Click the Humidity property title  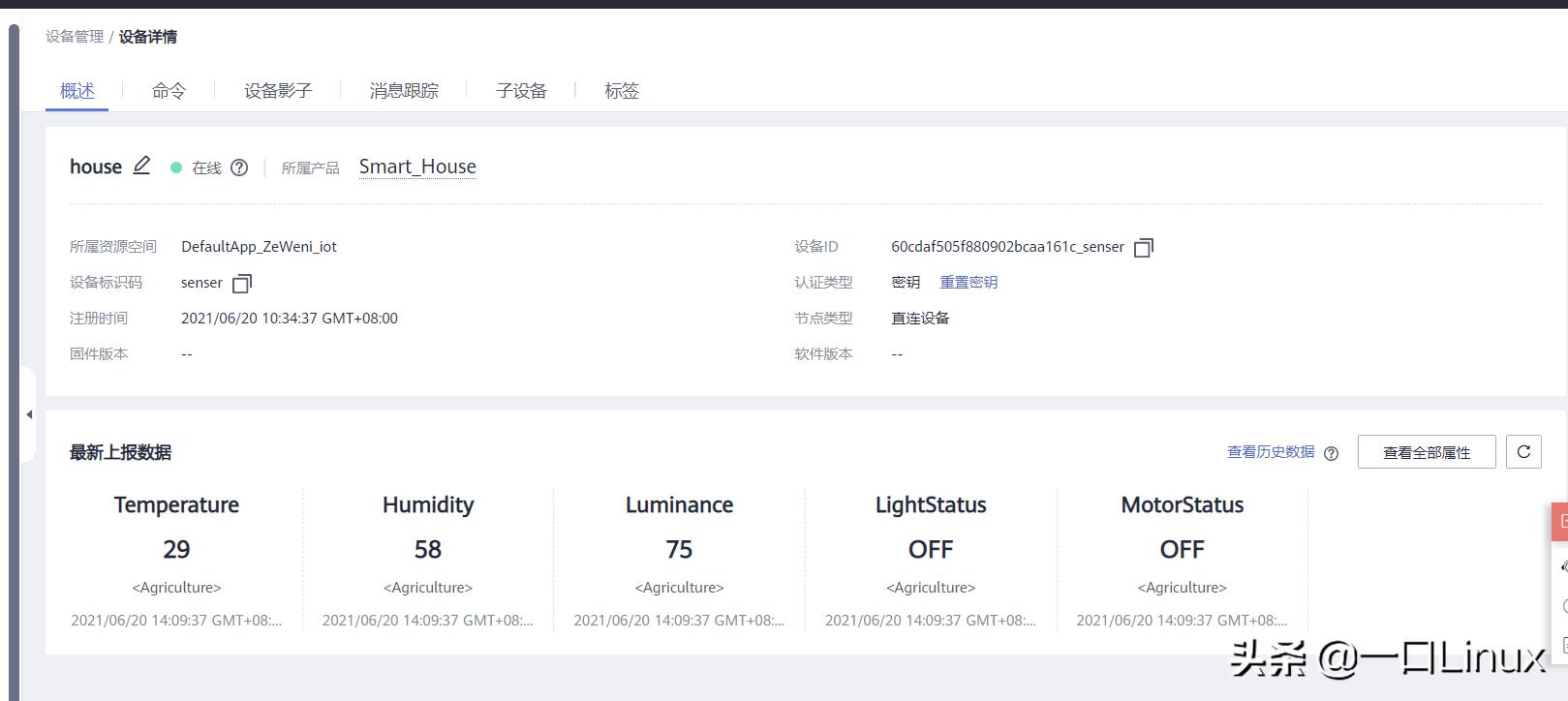(428, 504)
